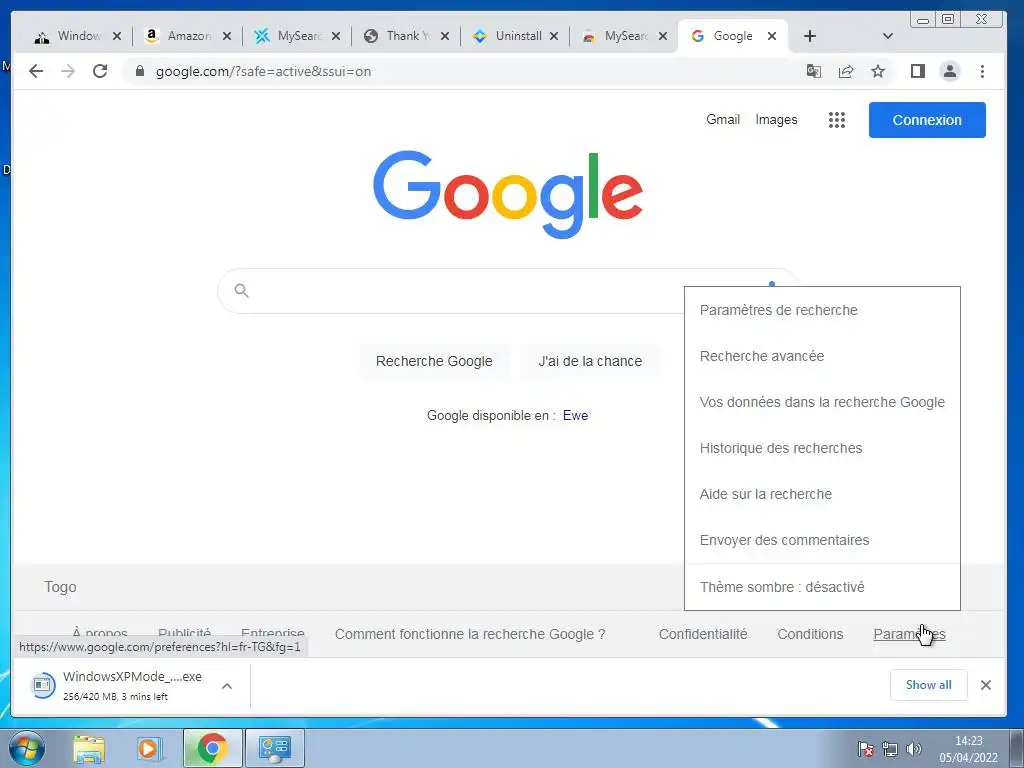Image resolution: width=1024 pixels, height=768 pixels.
Task: Click the WindowsXPMode download file icon
Action: click(42, 685)
